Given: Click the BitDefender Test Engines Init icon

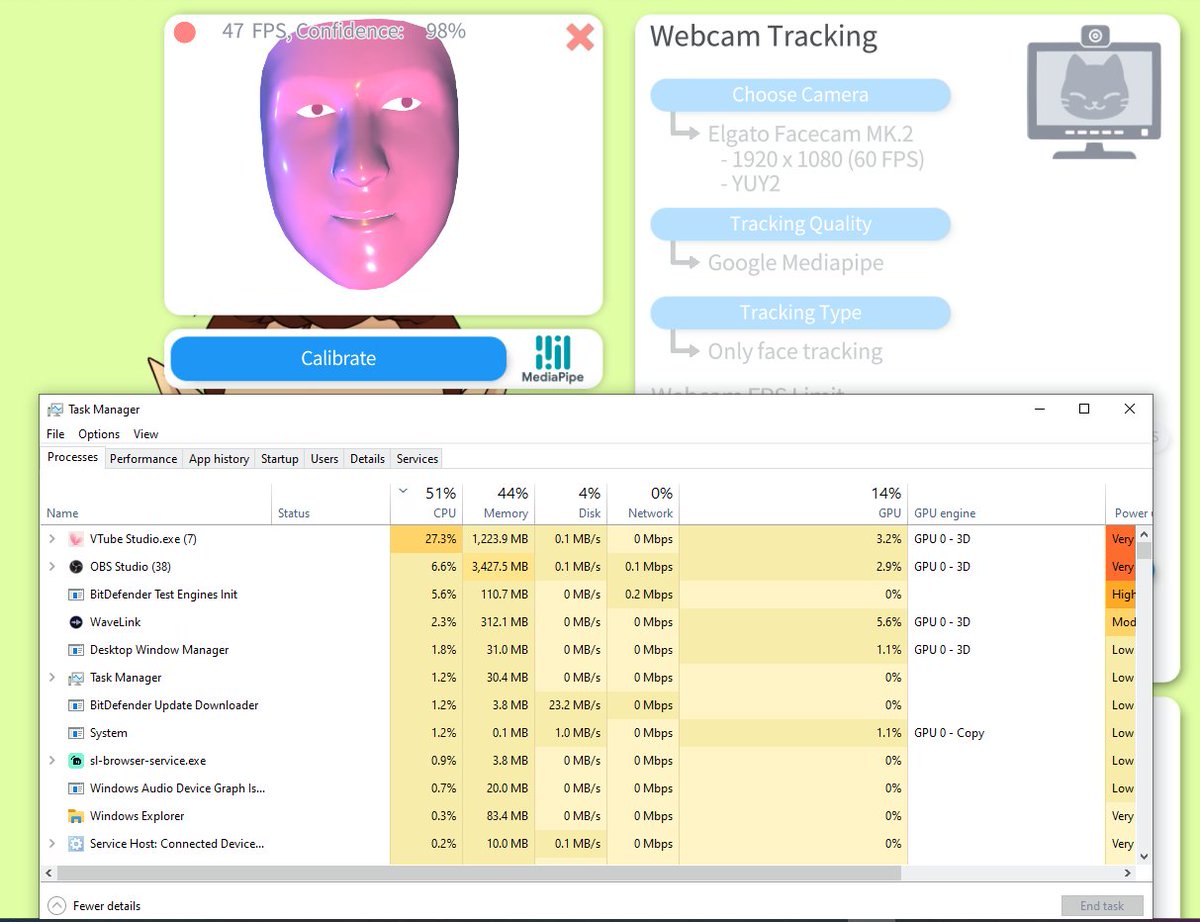Looking at the screenshot, I should (x=76, y=594).
